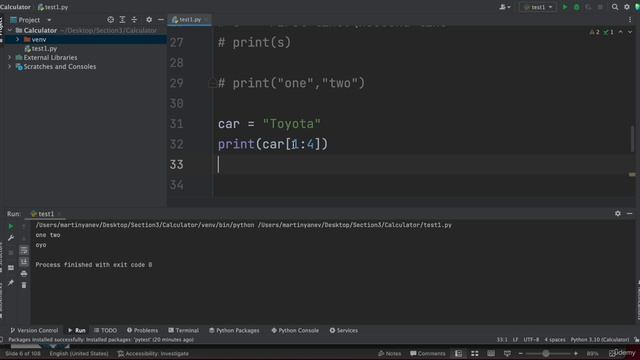Change the LF line separator in status bar
The width and height of the screenshot is (640, 360).
pos(516,340)
